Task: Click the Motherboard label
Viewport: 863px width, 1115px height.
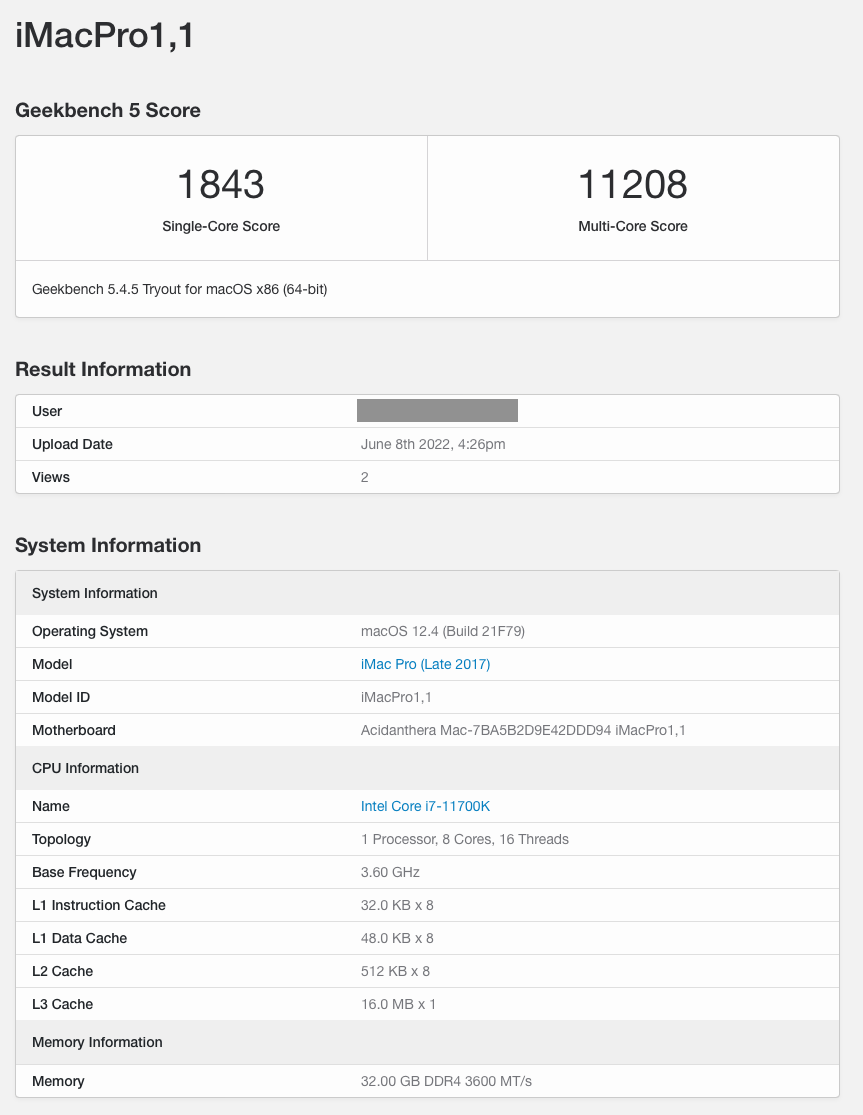Action: (x=73, y=730)
